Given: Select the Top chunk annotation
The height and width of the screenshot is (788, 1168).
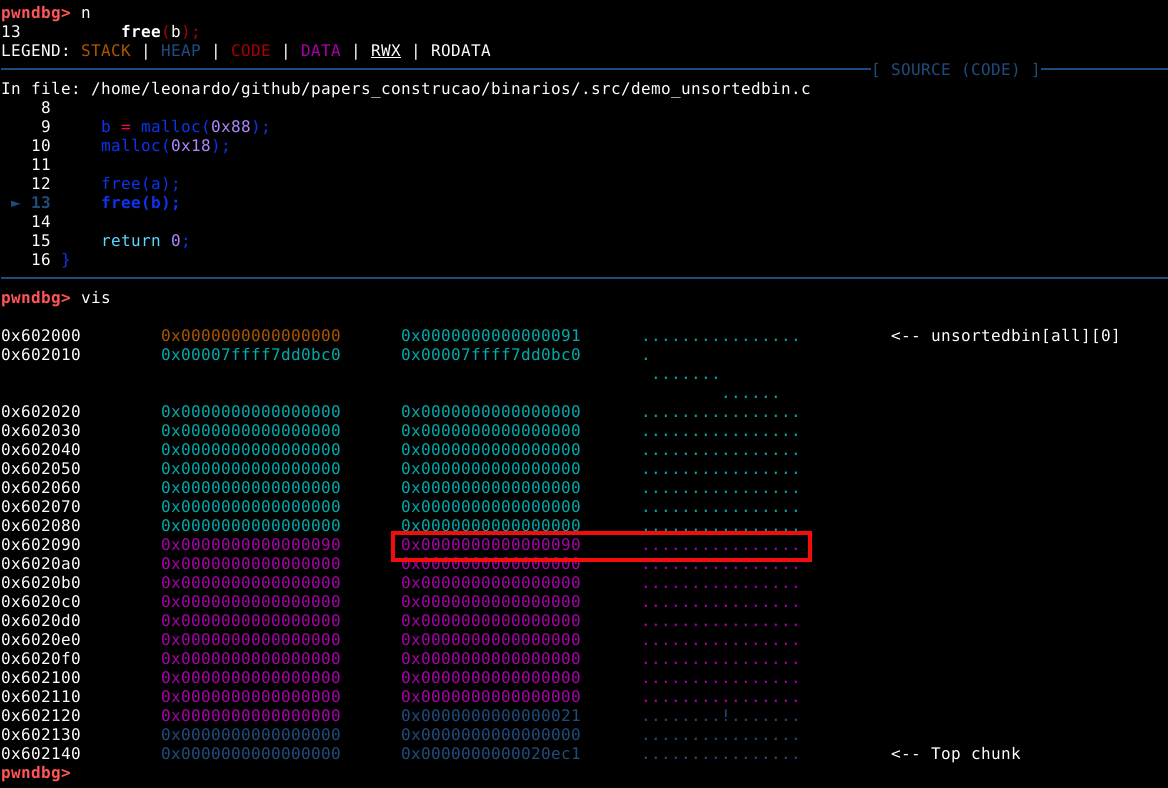Looking at the screenshot, I should [955, 754].
